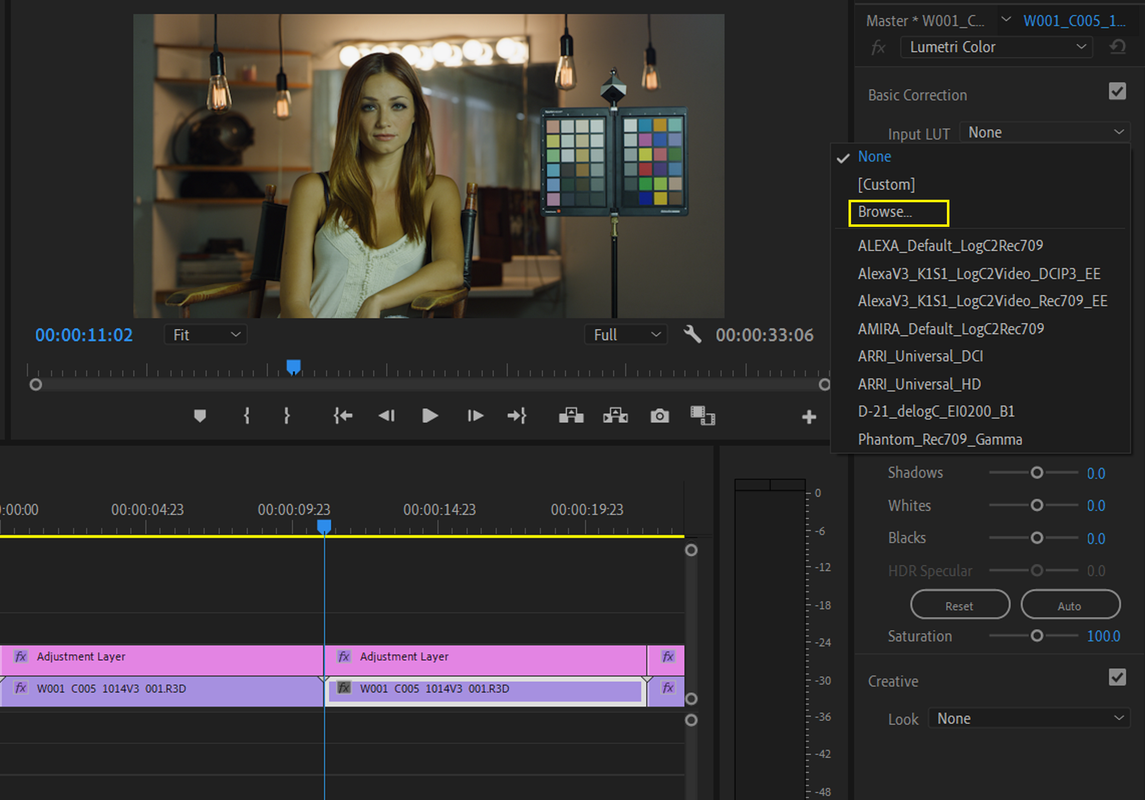Step back one frame
1145x800 pixels.
tap(386, 416)
